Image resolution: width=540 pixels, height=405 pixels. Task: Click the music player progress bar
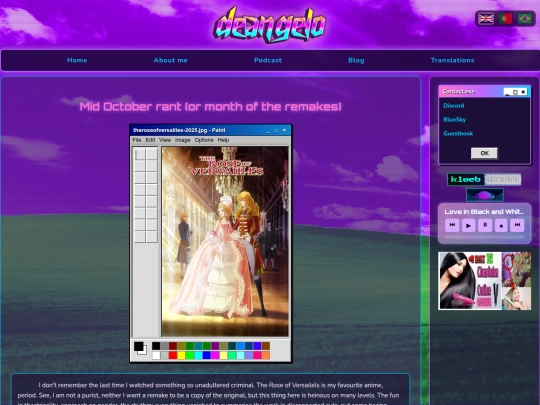[485, 237]
